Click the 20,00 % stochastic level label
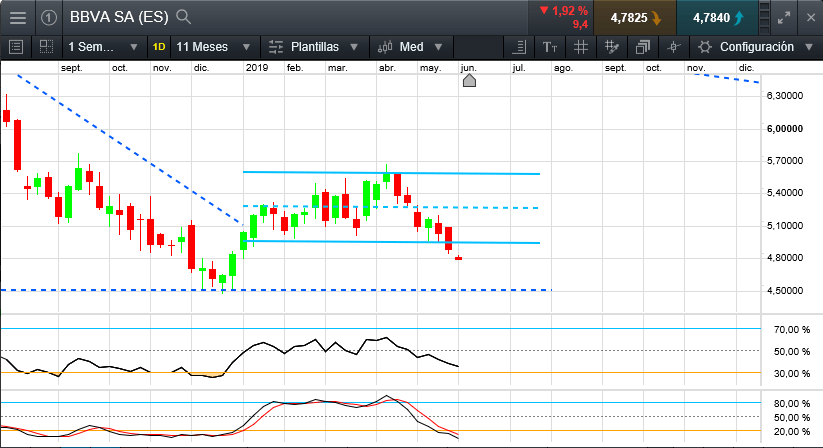 (792, 432)
